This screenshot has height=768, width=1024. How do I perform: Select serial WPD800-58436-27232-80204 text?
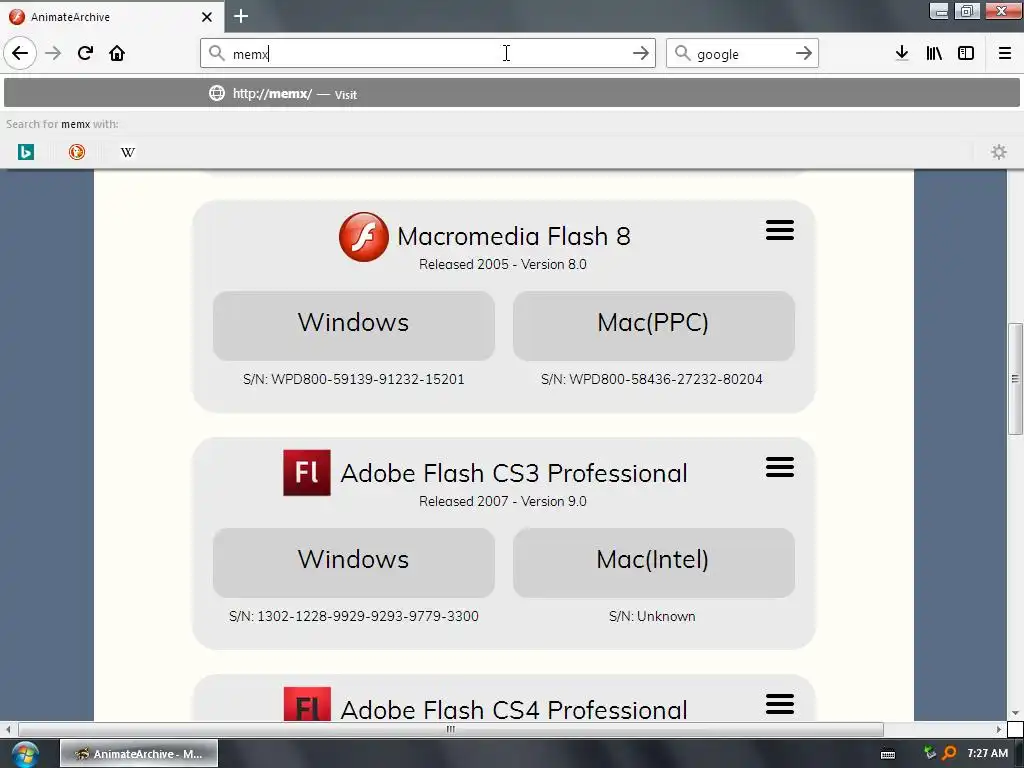coord(666,379)
